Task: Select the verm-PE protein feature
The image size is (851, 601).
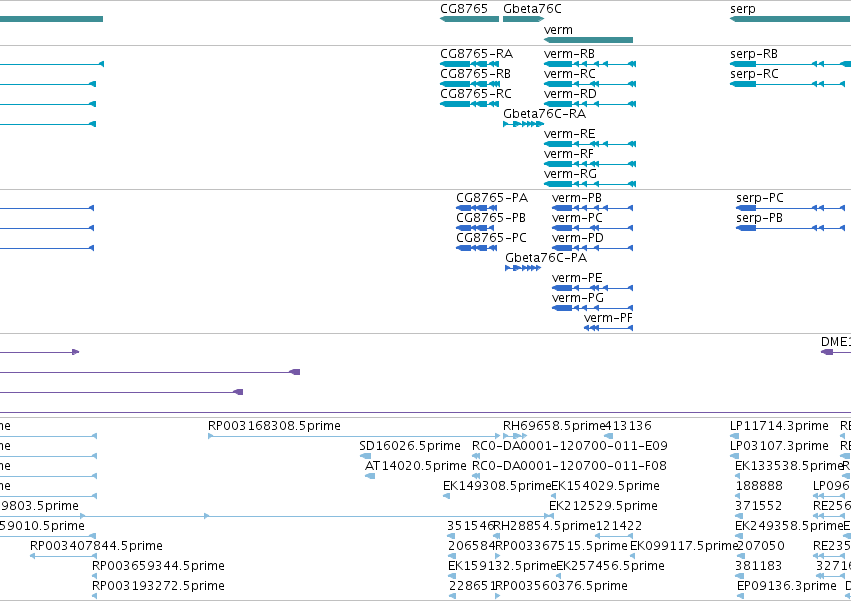Action: pos(593,288)
